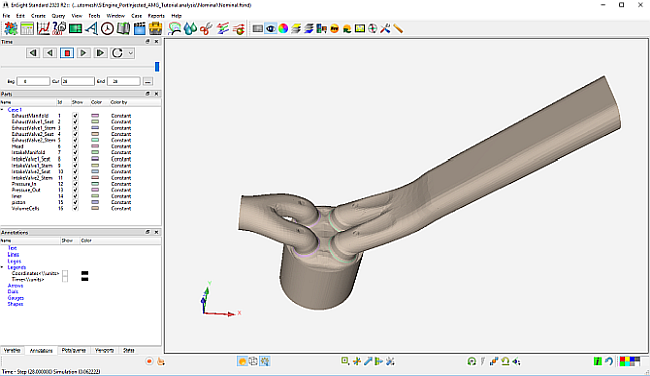Click the Beg time step input field
This screenshot has height=376, width=650.
click(x=33, y=81)
